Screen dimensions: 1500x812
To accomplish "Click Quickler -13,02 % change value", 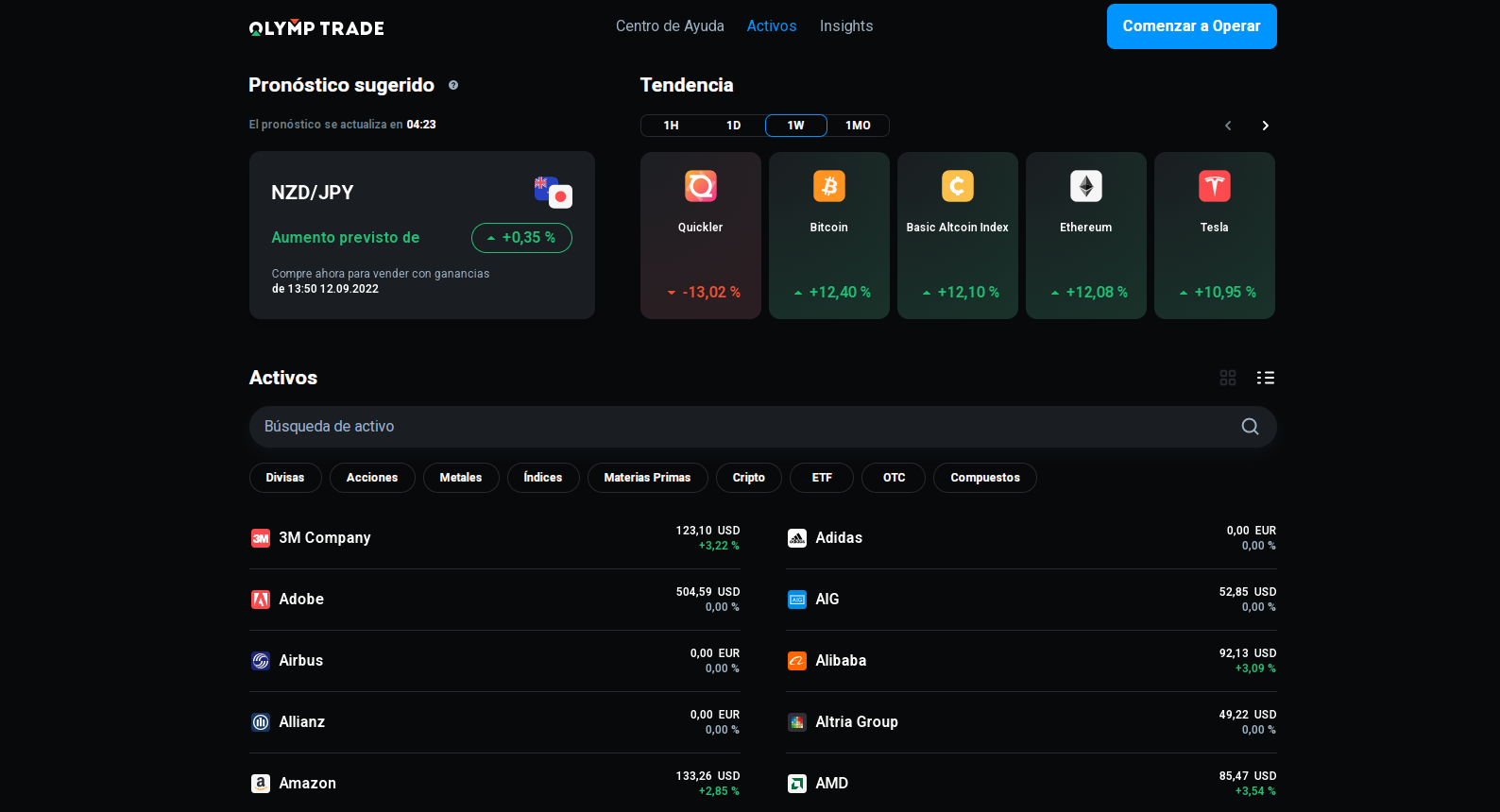I will pos(704,293).
